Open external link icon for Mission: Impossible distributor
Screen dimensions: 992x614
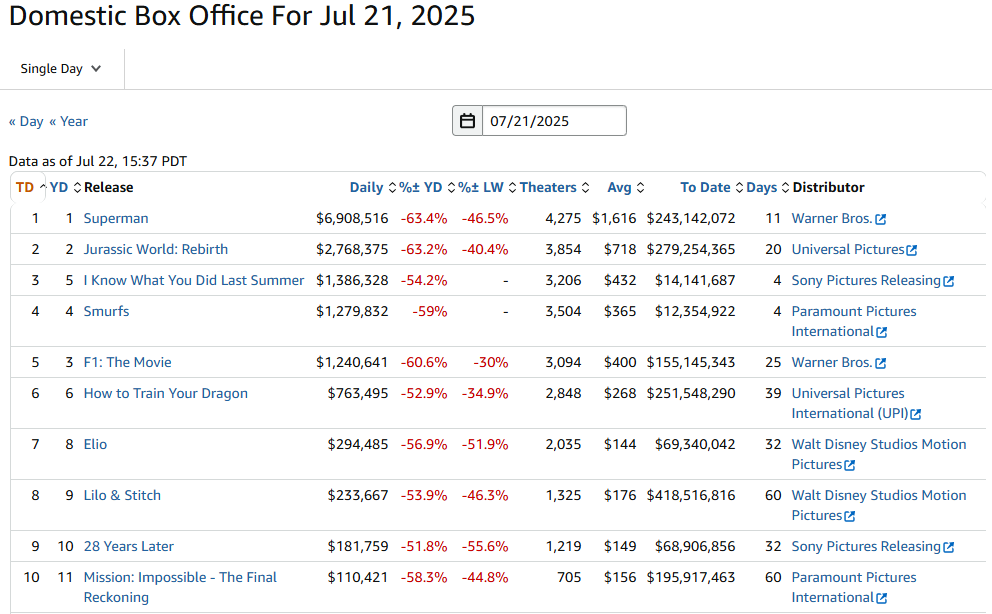click(x=882, y=598)
